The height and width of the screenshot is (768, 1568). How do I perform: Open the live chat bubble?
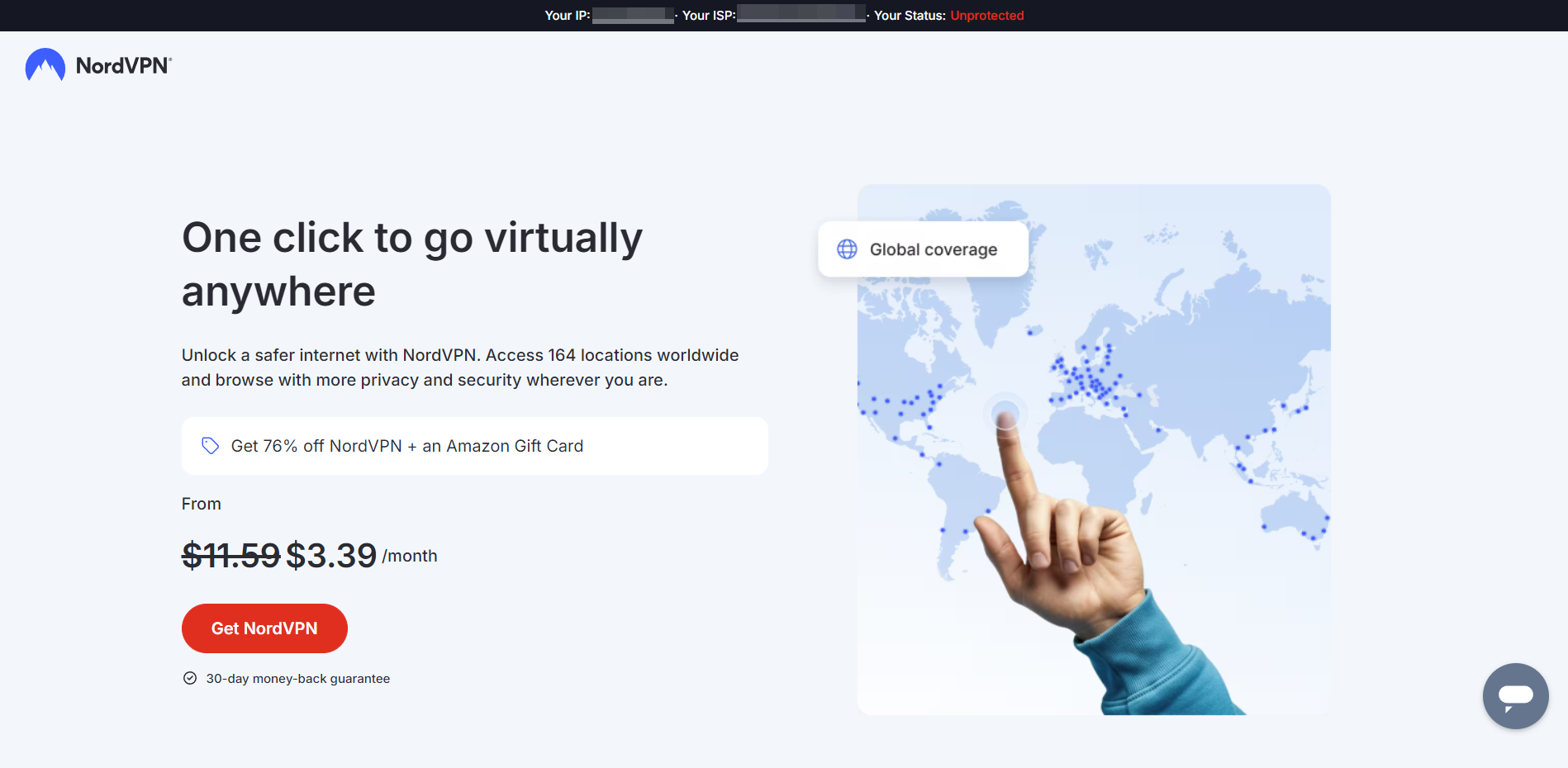coord(1515,696)
